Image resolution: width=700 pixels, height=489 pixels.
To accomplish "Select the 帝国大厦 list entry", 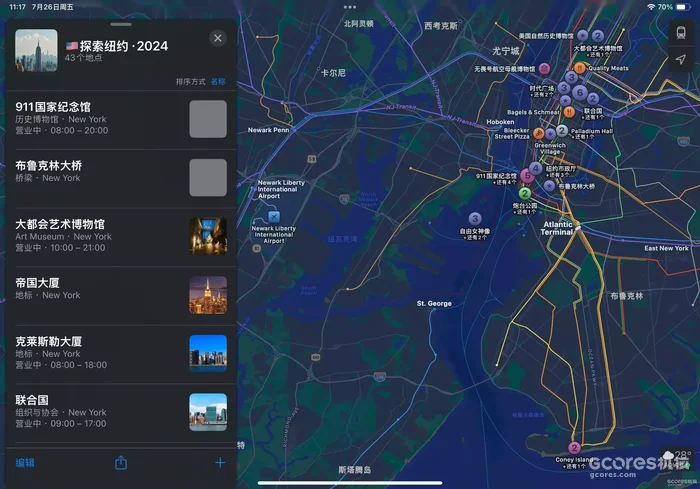I will tap(121, 295).
